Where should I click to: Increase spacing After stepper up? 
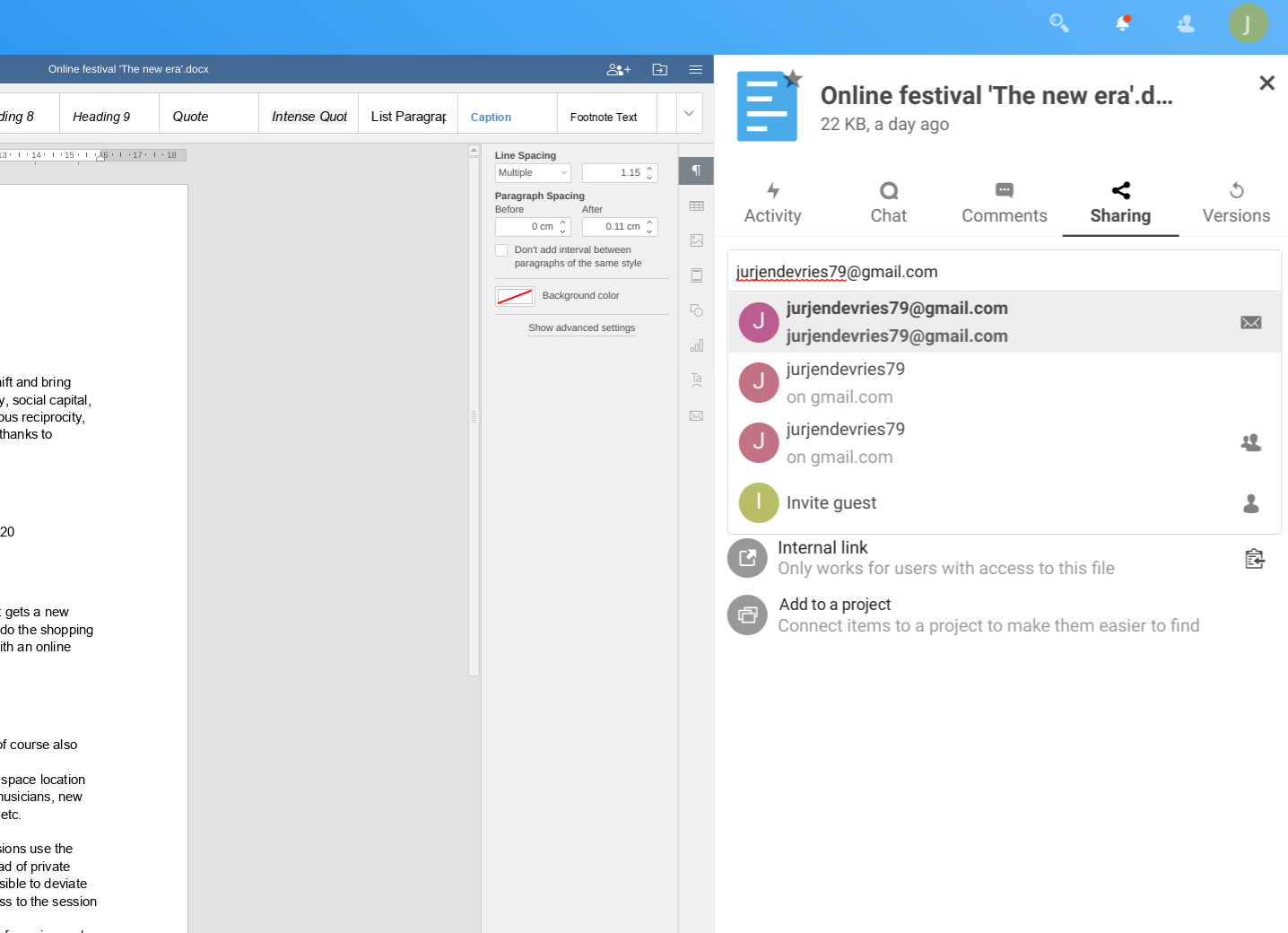click(x=650, y=222)
